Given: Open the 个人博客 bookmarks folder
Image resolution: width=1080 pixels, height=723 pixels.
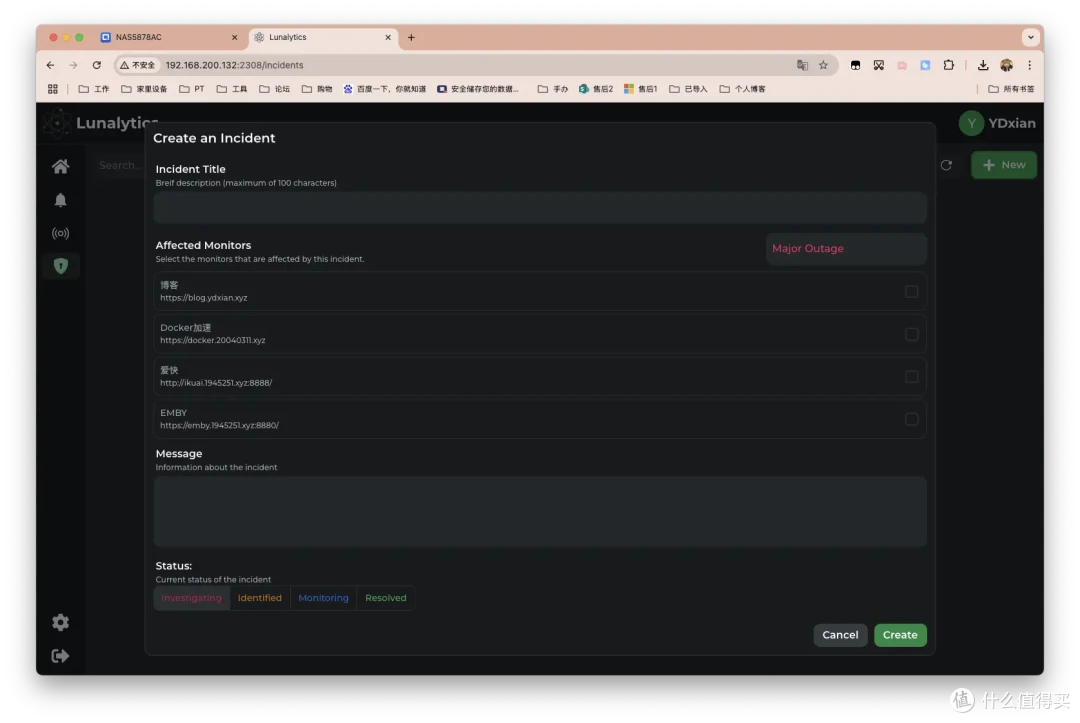Looking at the screenshot, I should [742, 89].
